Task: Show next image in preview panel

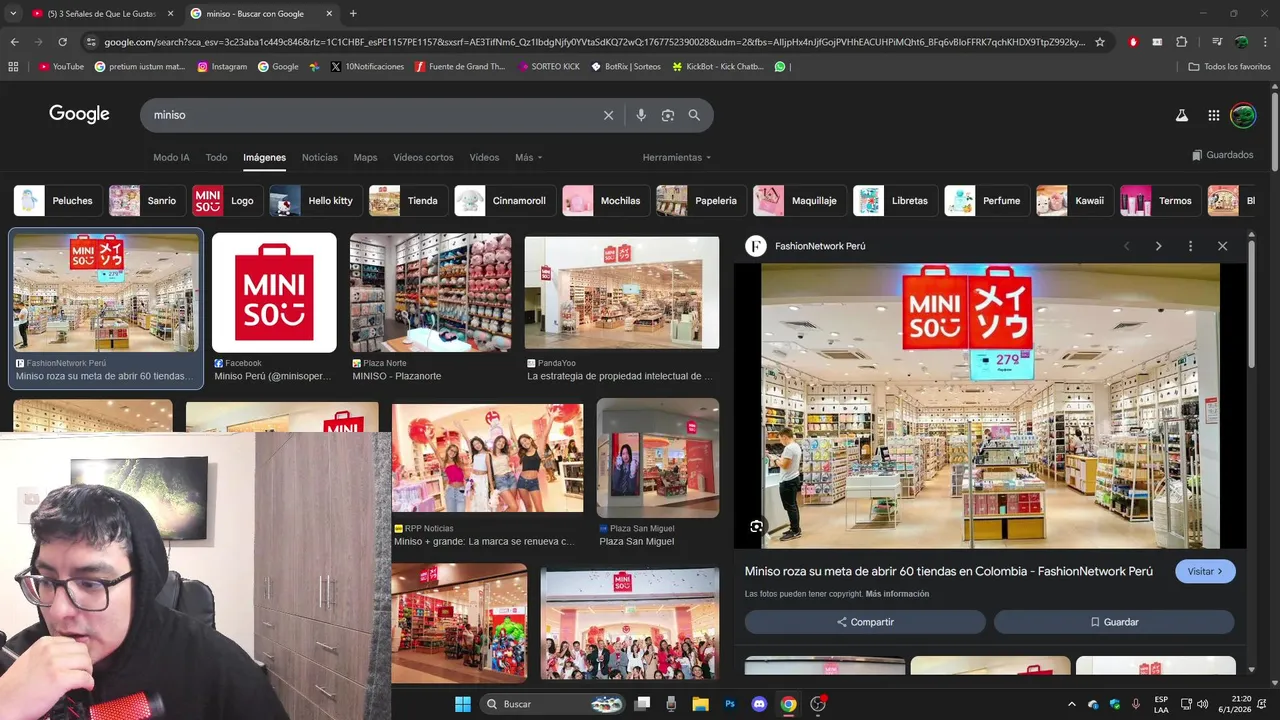Action: (1158, 246)
